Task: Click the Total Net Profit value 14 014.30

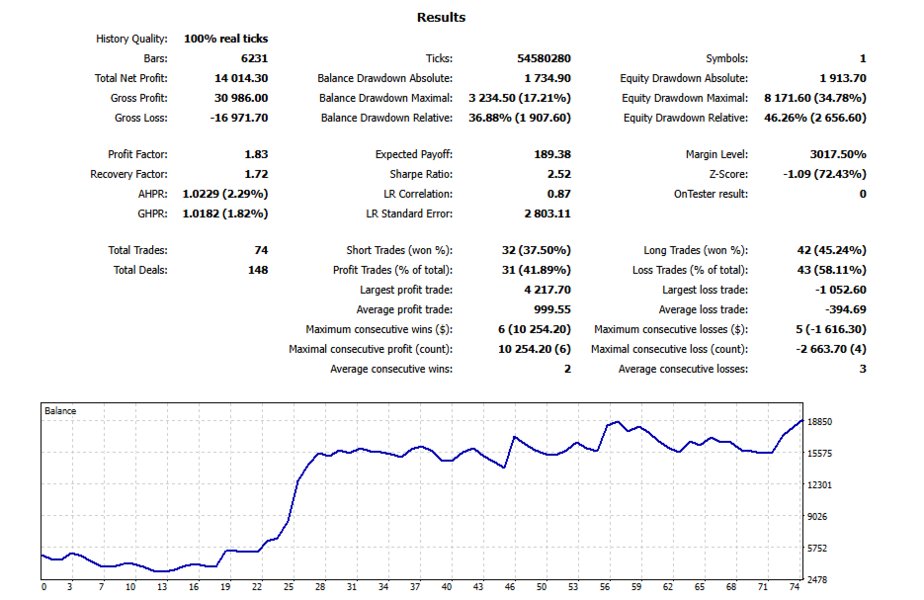Action: (241, 78)
